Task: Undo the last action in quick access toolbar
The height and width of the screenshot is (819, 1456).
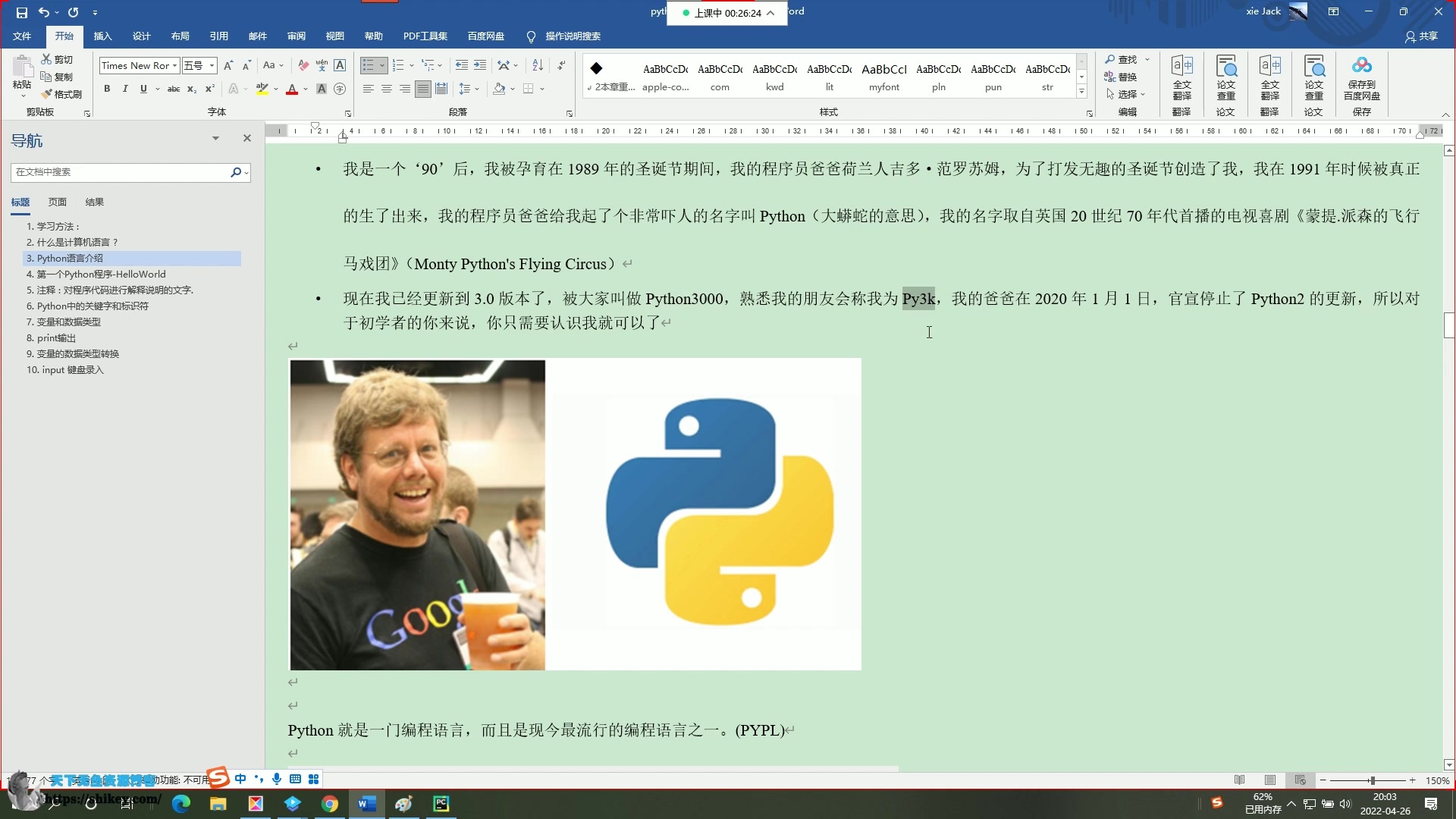Action: pos(44,12)
